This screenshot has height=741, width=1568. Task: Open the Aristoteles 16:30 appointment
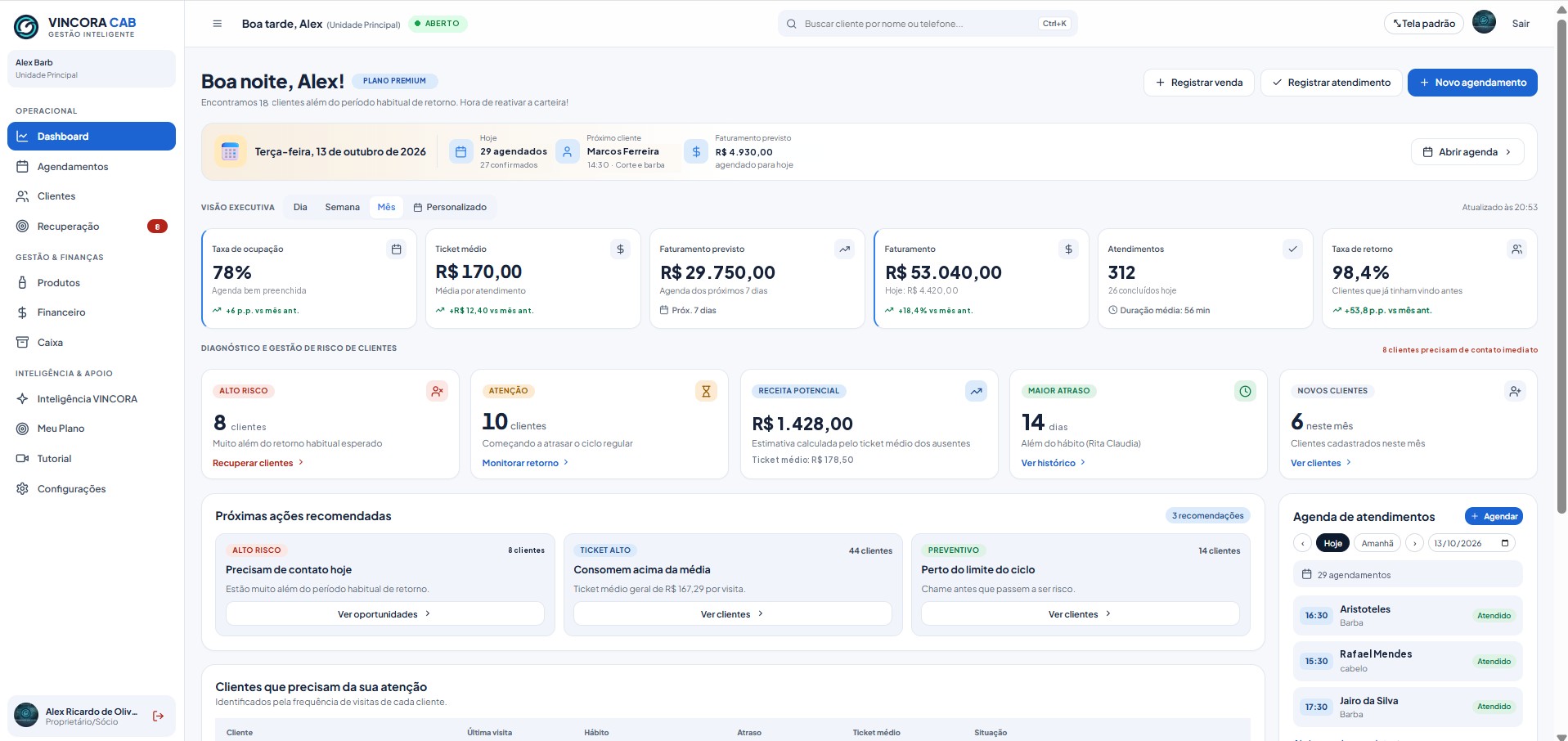pyautogui.click(x=1408, y=616)
